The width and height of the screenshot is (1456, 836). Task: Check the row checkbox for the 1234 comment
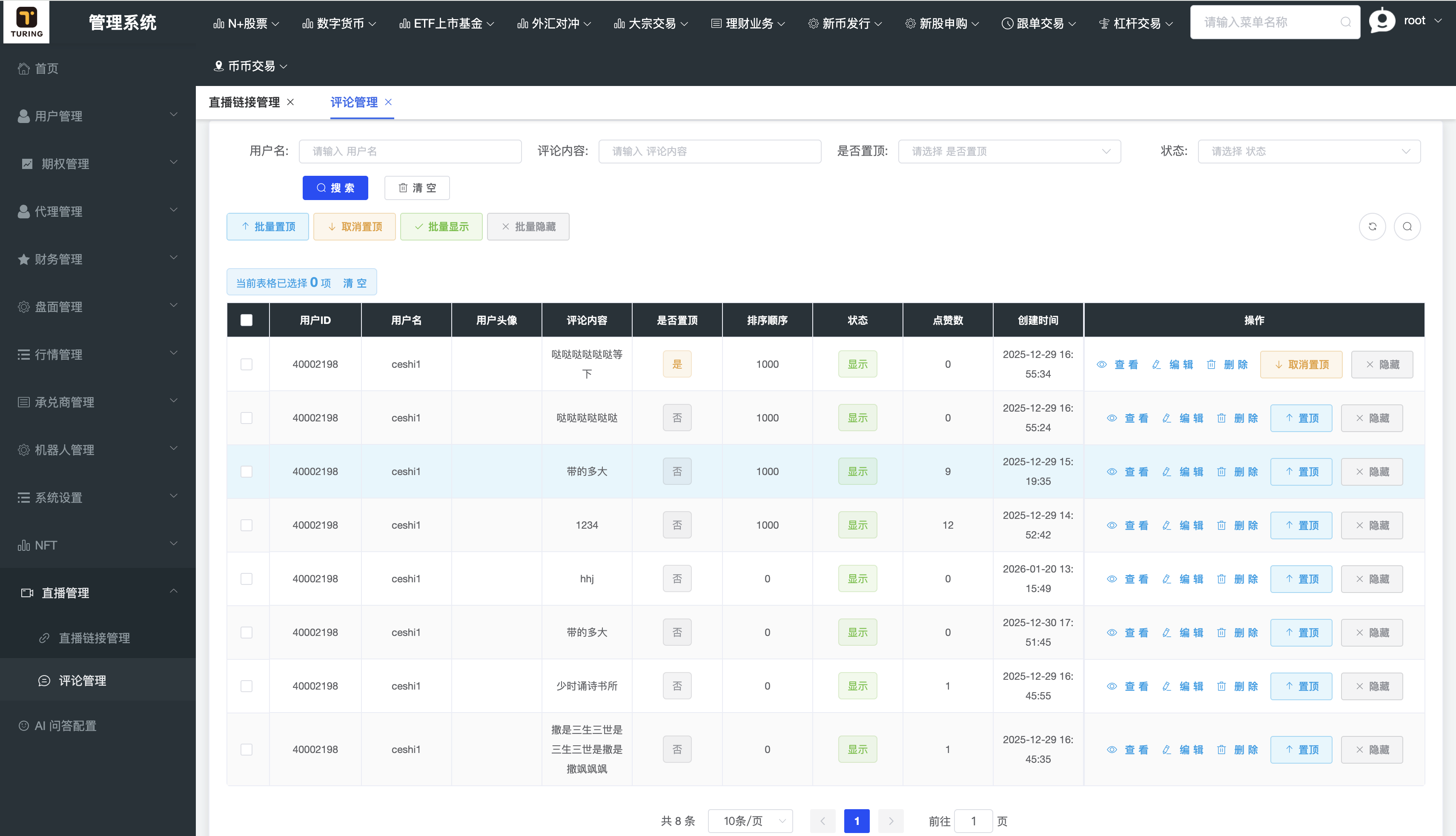(247, 525)
